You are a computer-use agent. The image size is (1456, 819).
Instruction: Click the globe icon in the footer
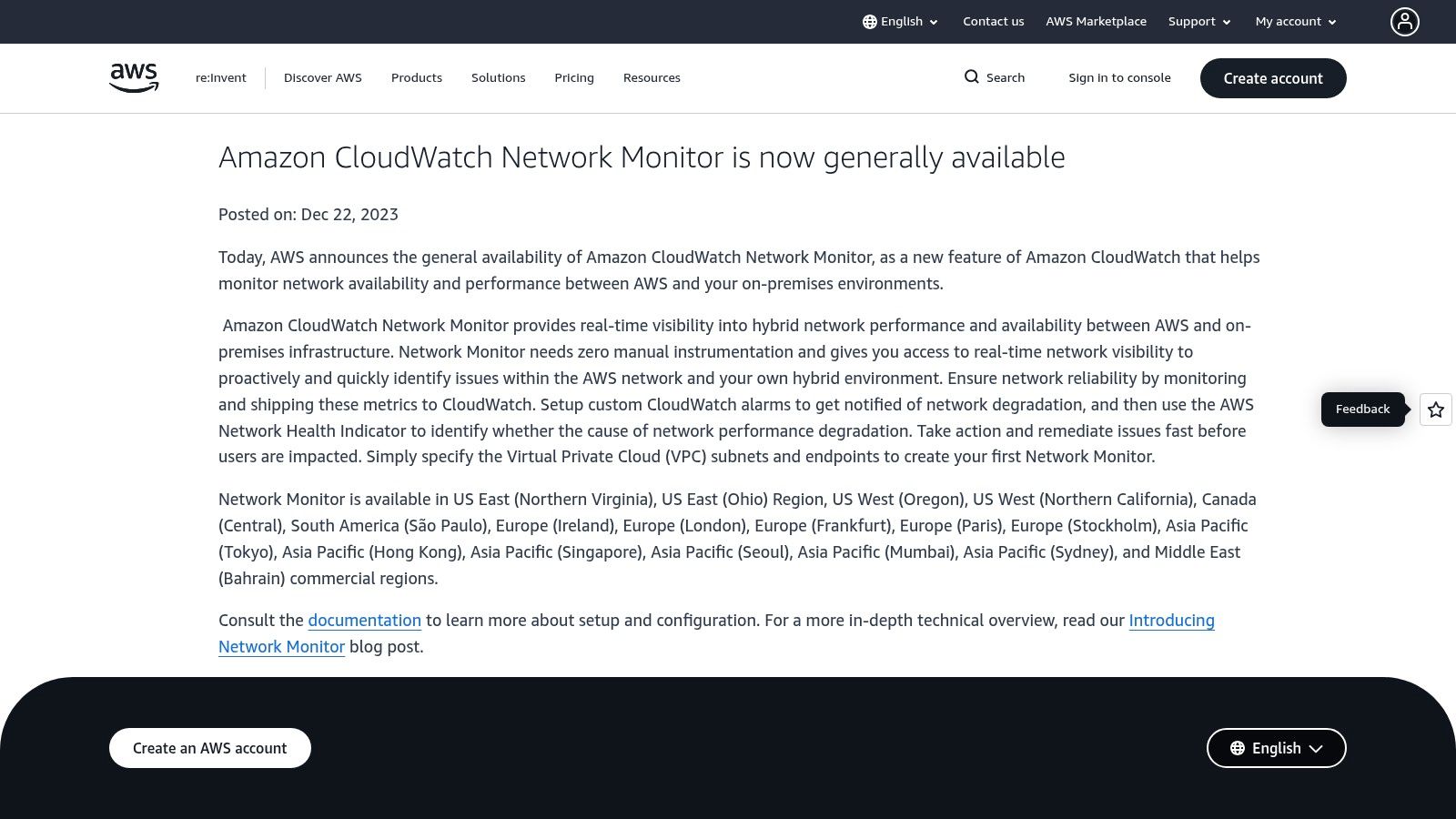(1238, 747)
